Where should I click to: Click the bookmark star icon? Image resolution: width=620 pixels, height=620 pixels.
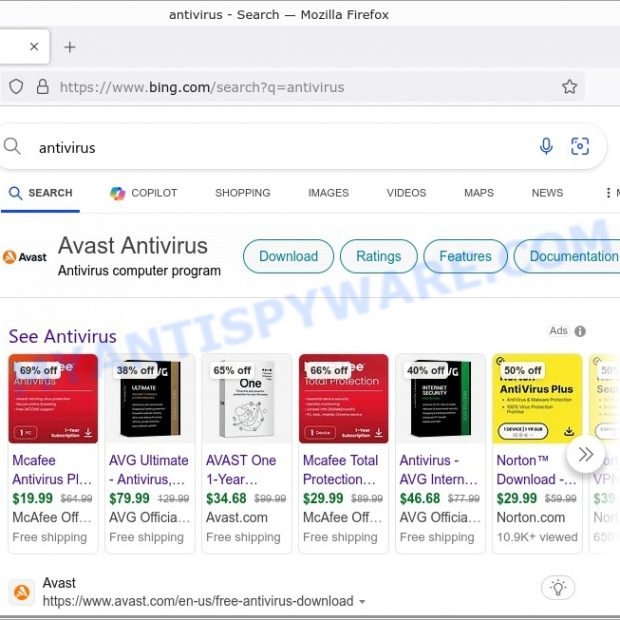pos(569,87)
